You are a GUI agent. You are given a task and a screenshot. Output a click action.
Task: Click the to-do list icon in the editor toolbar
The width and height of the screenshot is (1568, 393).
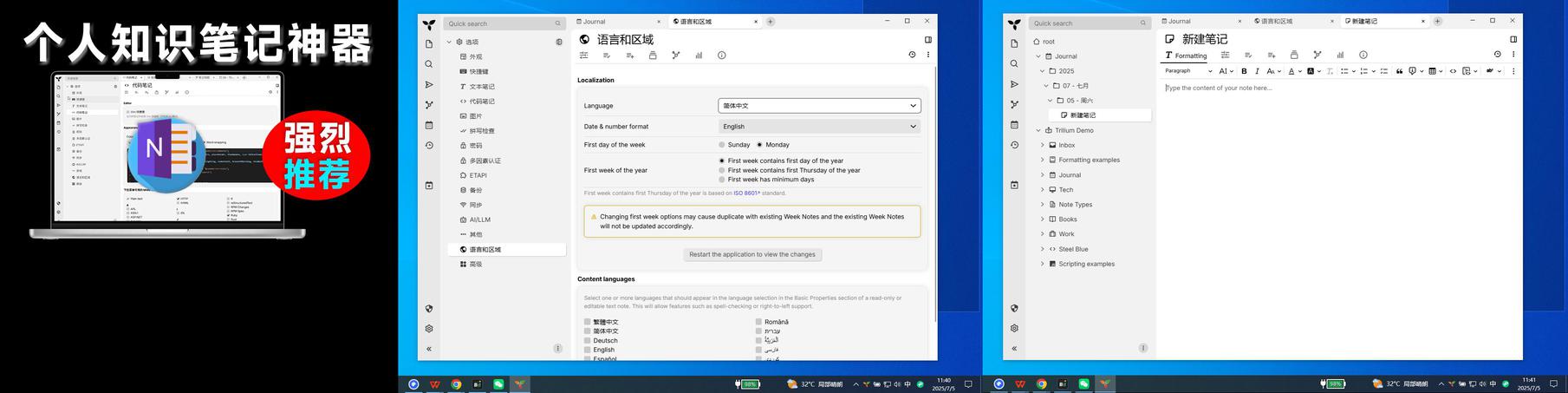tap(1383, 71)
